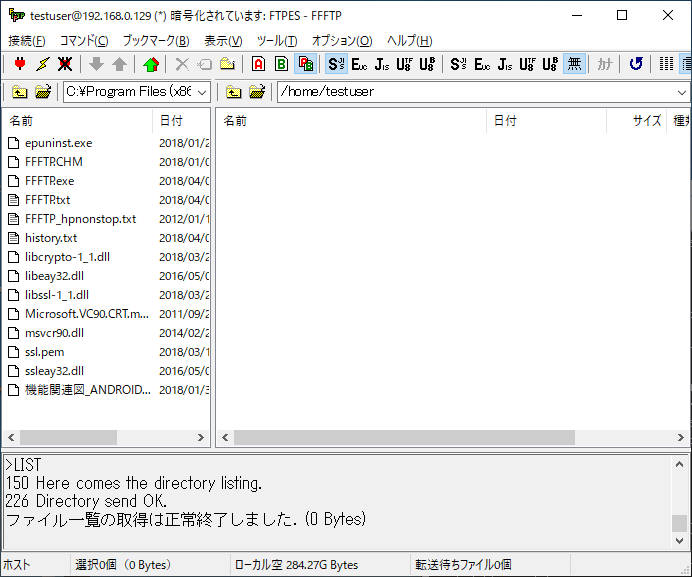Select UTF-8 BOM button in host kanji group
This screenshot has height=577, width=692.
click(427, 64)
